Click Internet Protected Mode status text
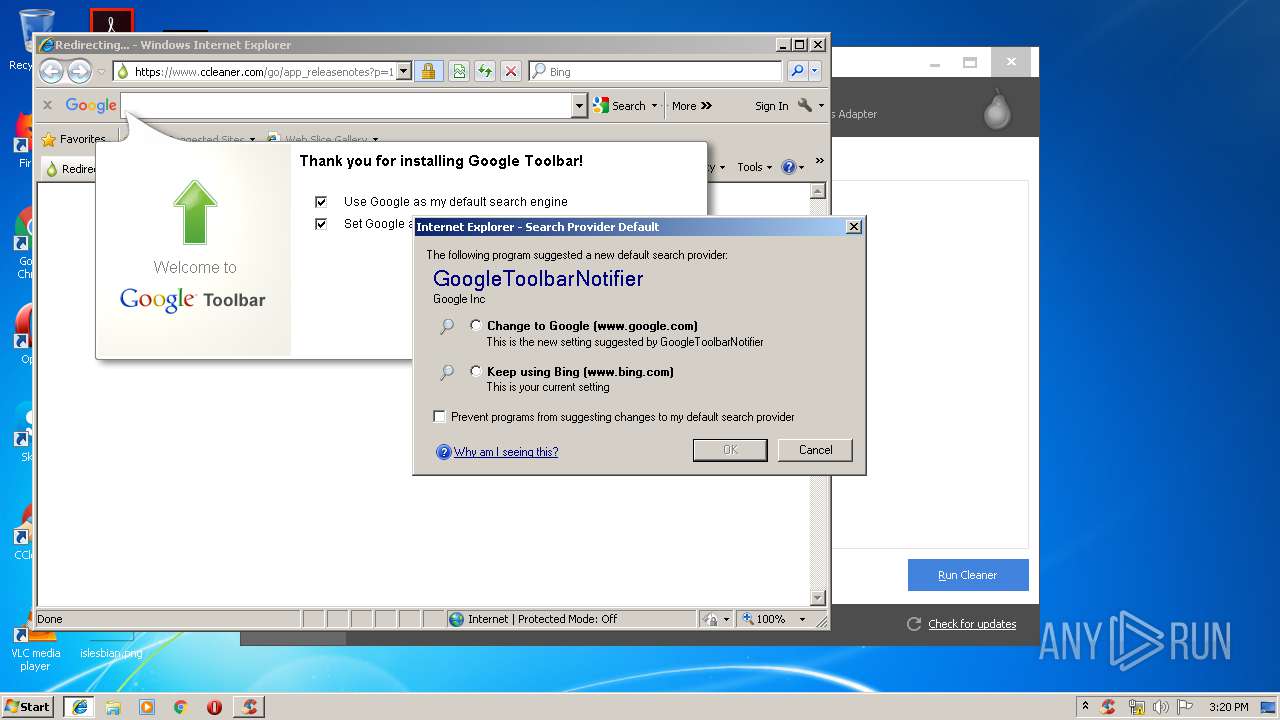This screenshot has height=720, width=1280. 542,619
